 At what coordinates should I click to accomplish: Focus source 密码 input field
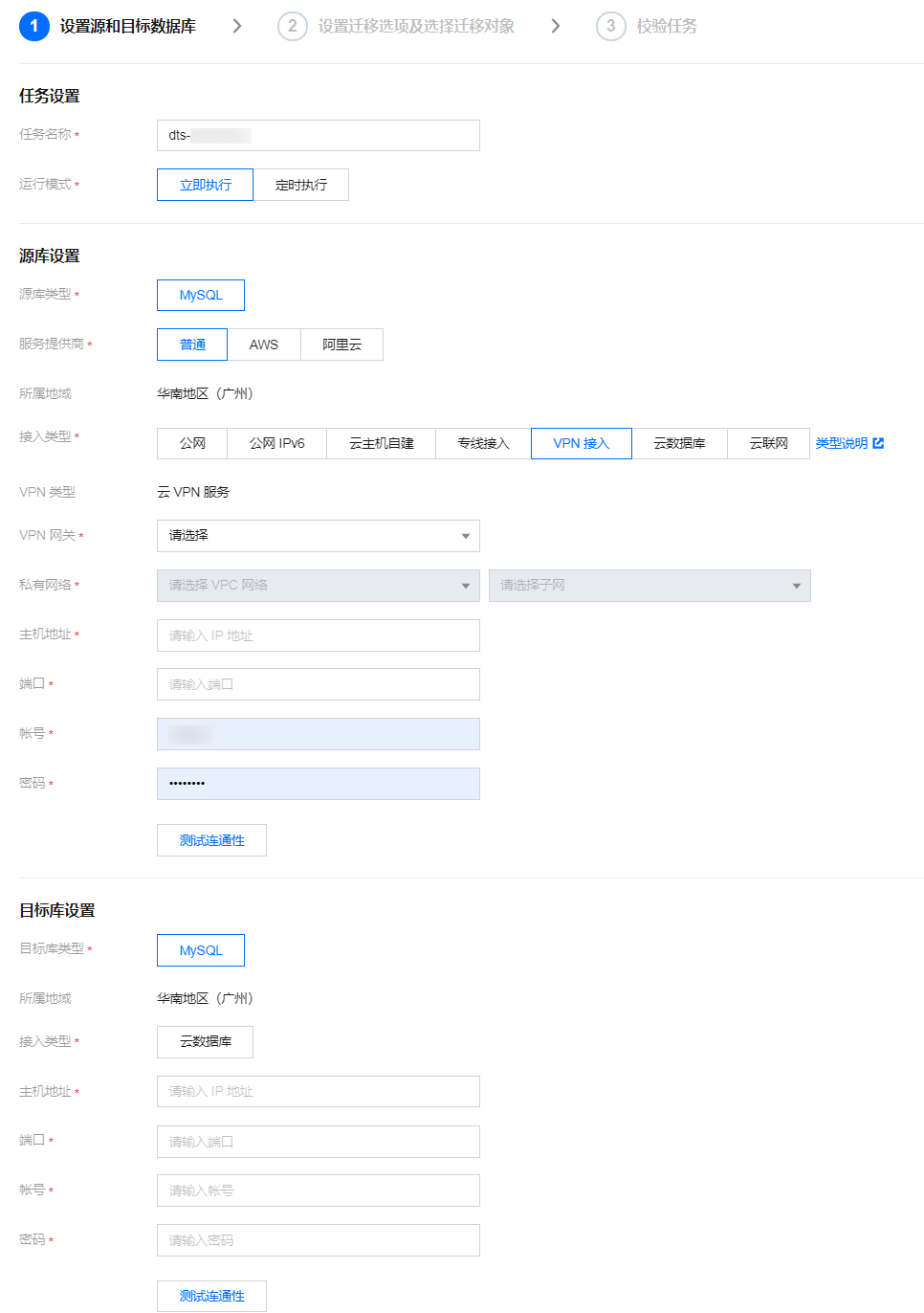coord(319,784)
